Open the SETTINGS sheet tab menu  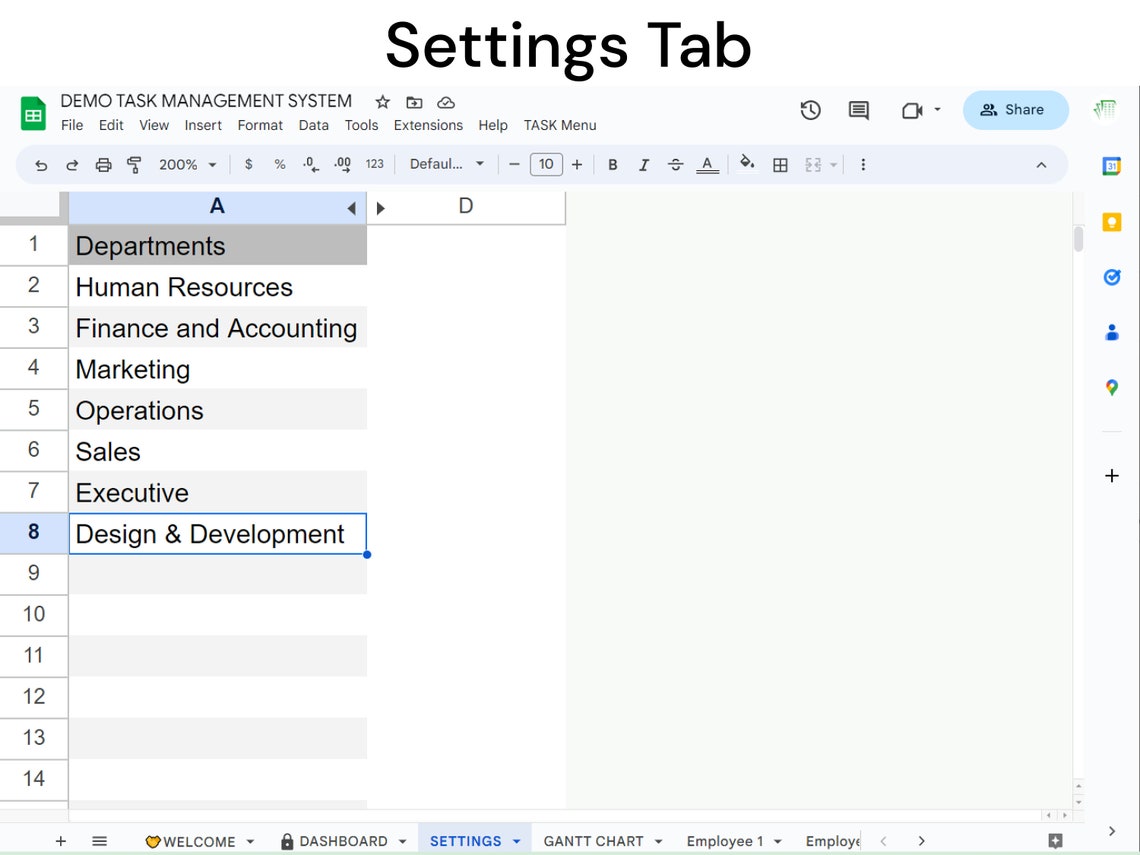click(517, 841)
